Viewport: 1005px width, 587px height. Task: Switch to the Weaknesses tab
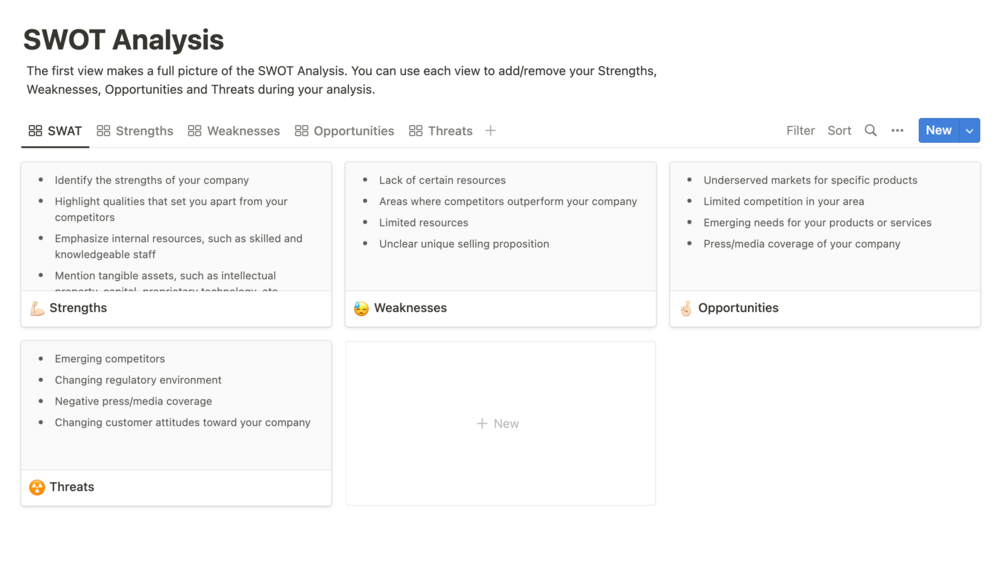(x=234, y=131)
